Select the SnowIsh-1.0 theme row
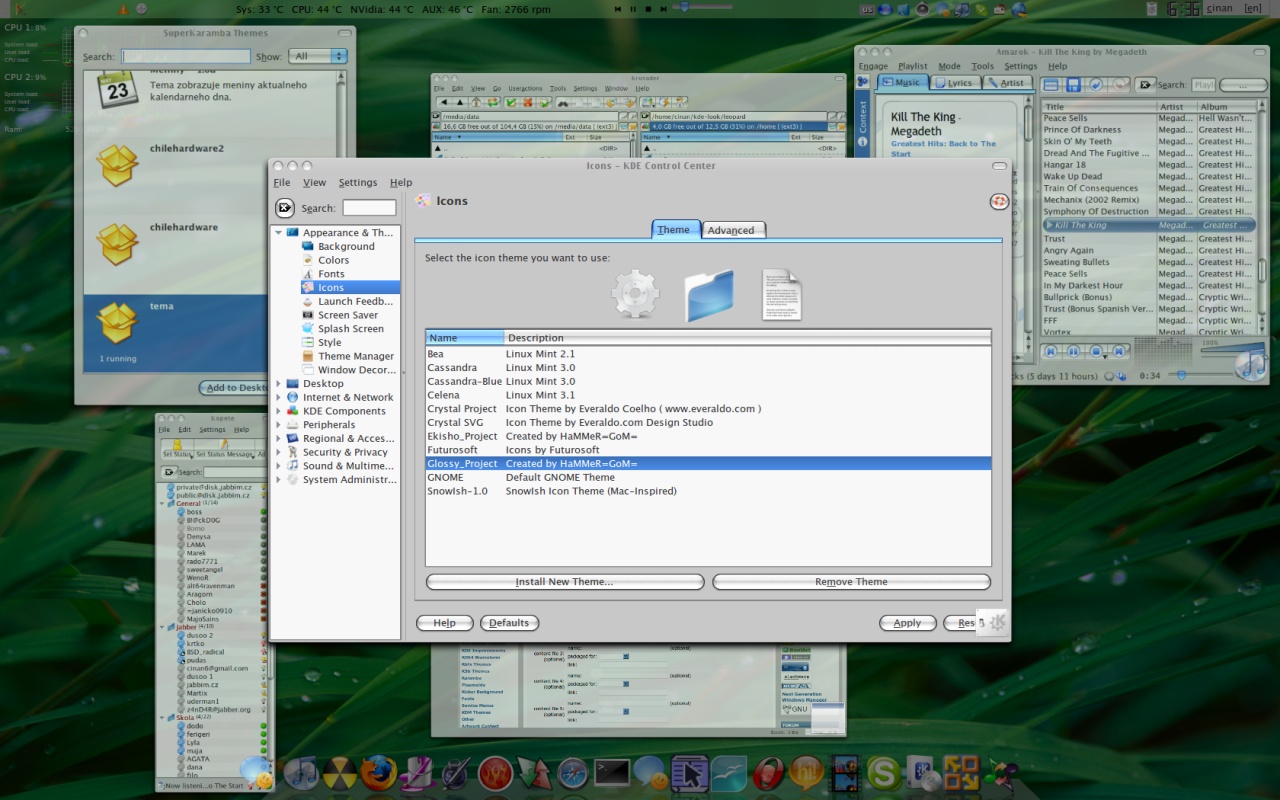Screen dimensions: 1280x800 pyautogui.click(x=708, y=491)
